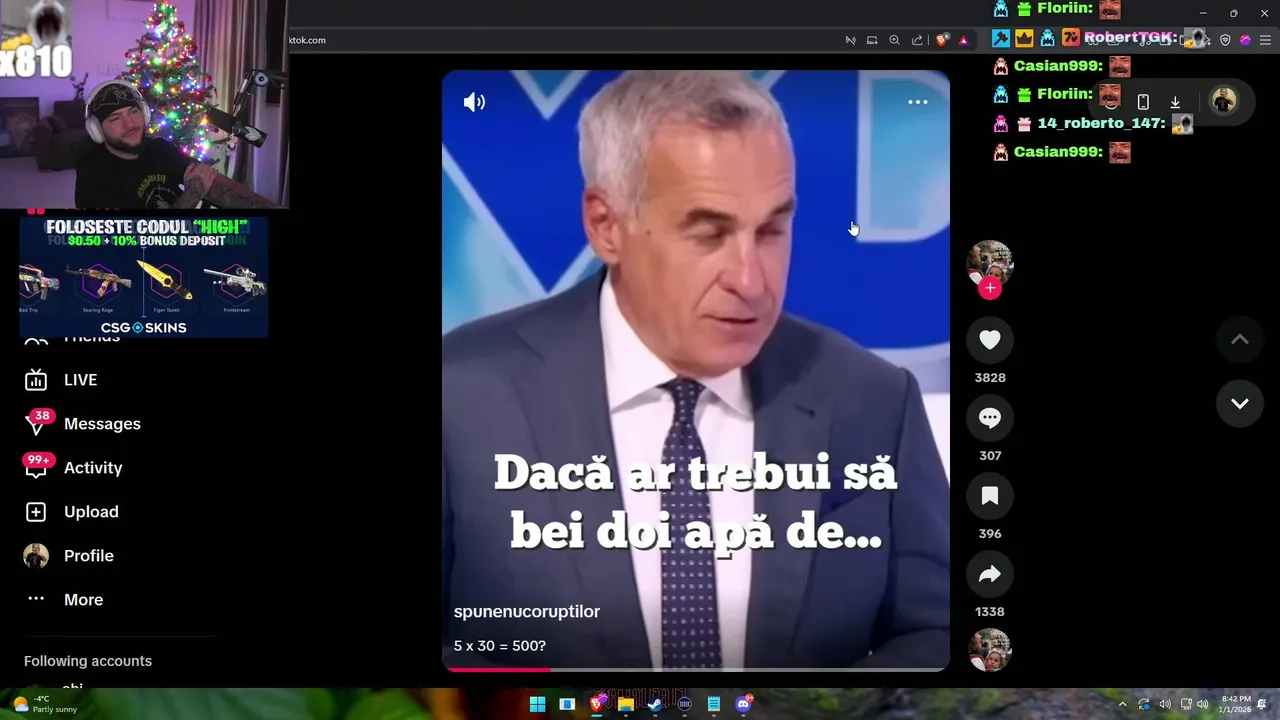1280x720 pixels.
Task: Open the weather widget showing -4°C
Action: [x=45, y=704]
